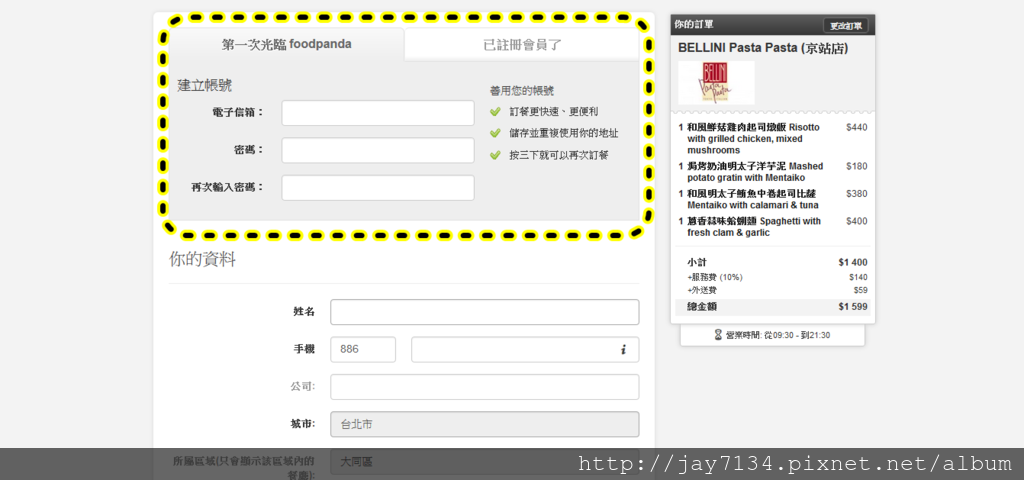The width and height of the screenshot is (1024, 480).
Task: Switch to 第一次光臨 foodpanda tab
Action: [x=287, y=44]
